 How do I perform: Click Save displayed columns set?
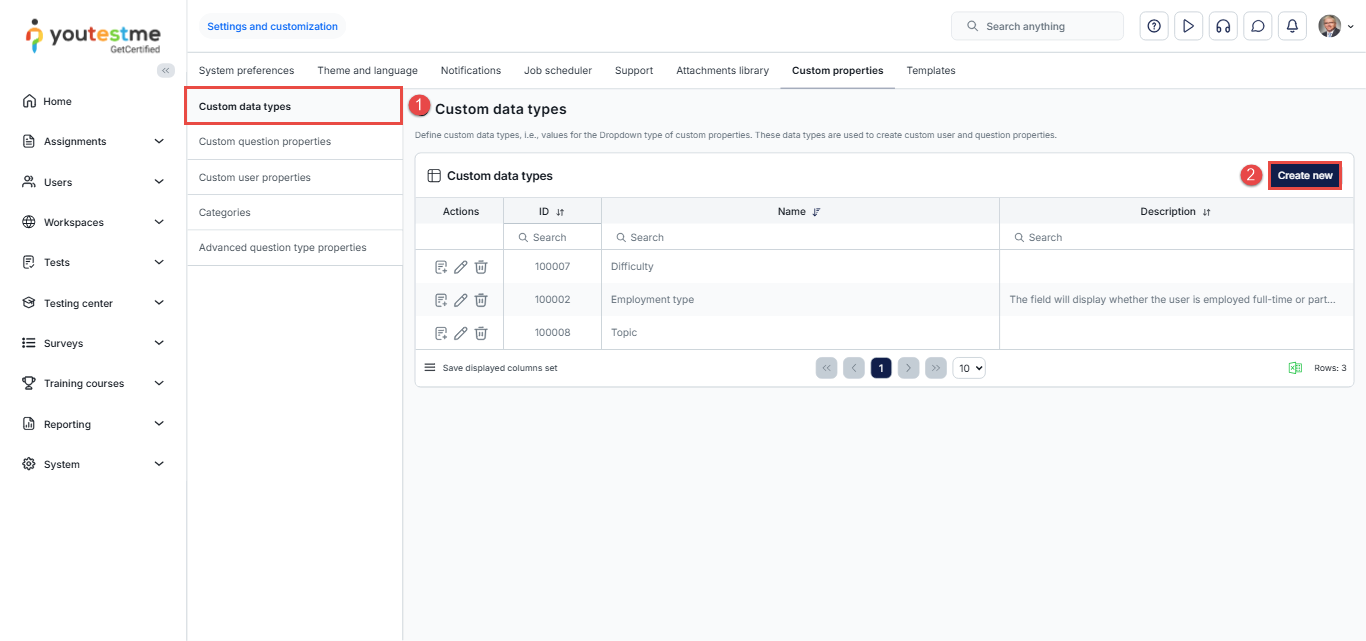pos(499,368)
